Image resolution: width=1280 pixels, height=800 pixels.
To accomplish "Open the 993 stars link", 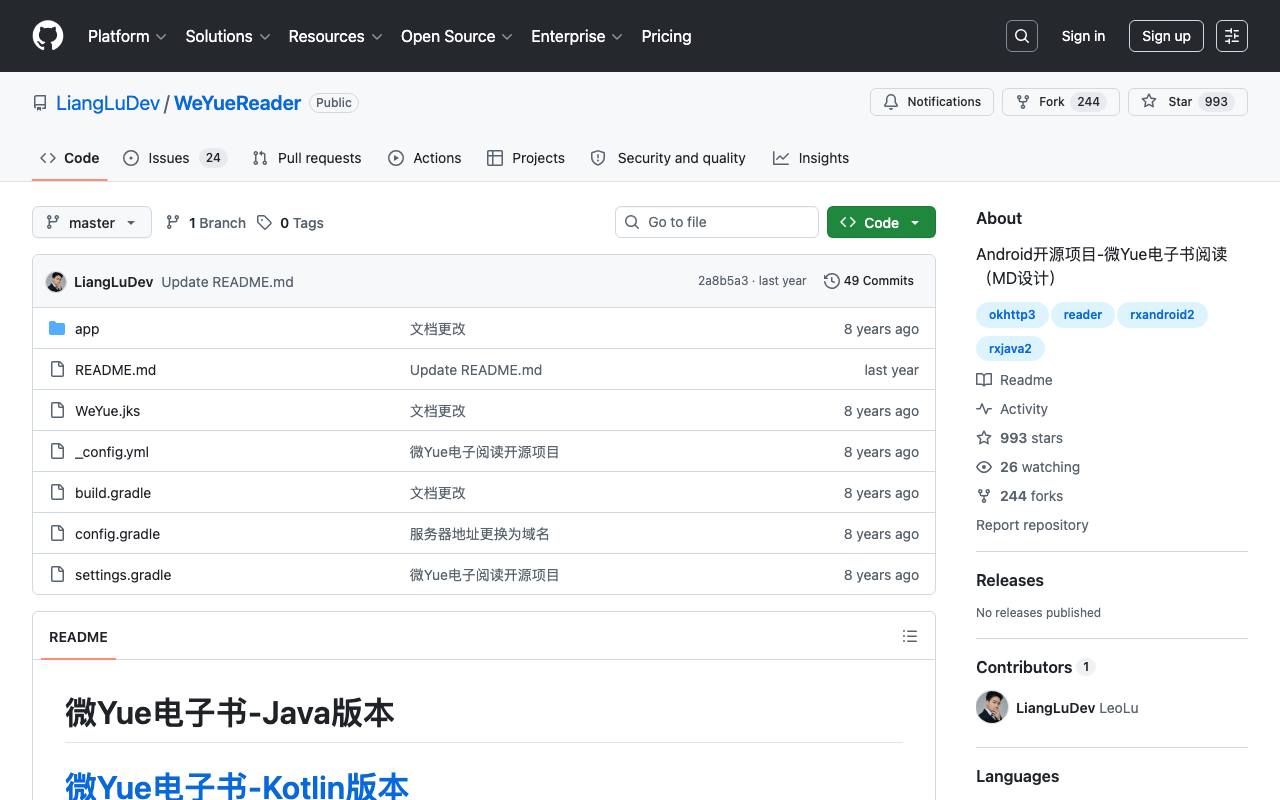I will tap(1019, 438).
